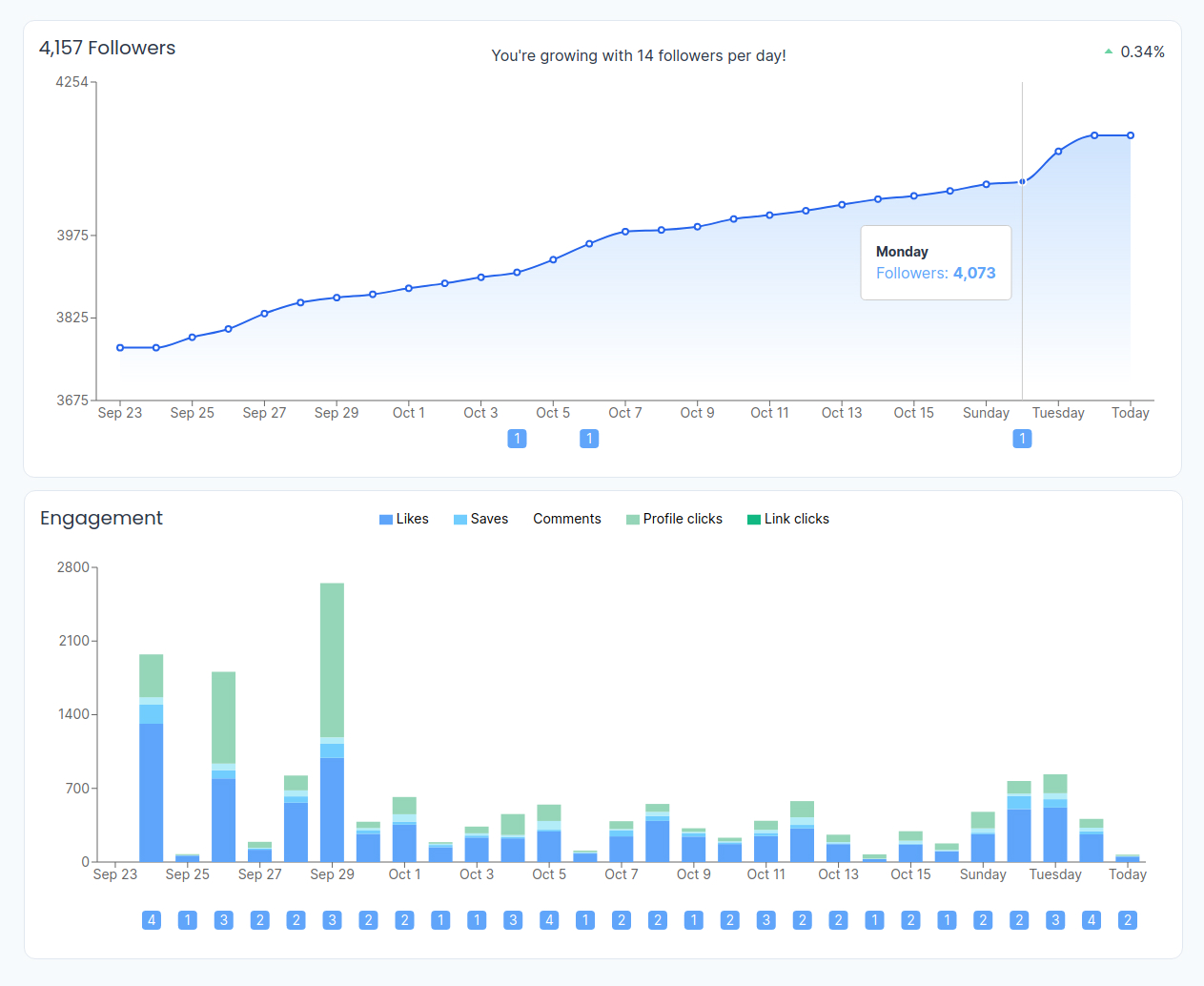Toggle the Profile clicks legend entry
Image resolution: width=1204 pixels, height=986 pixels.
675,519
